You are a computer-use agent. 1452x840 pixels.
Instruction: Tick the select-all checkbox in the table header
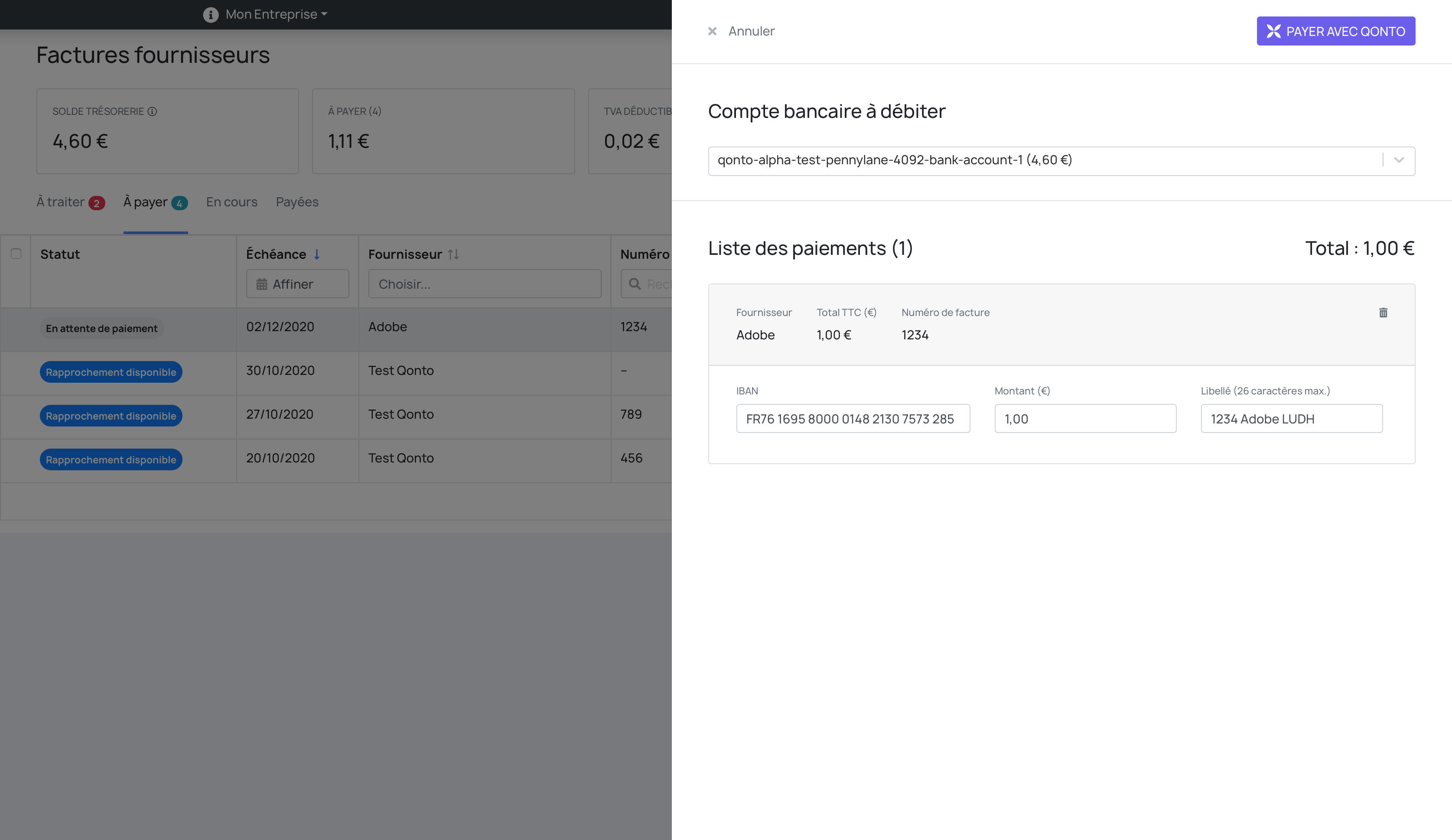click(16, 254)
